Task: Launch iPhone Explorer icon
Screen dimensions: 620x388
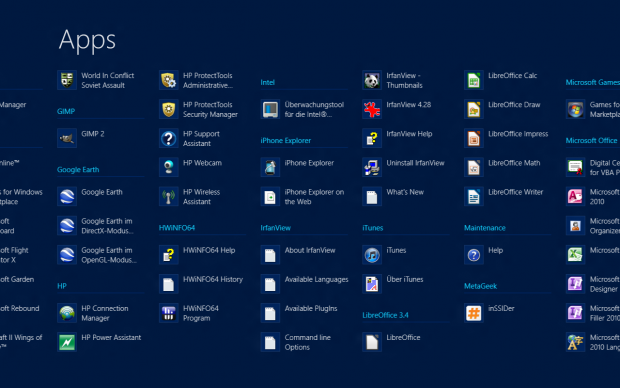Action: tap(270, 168)
